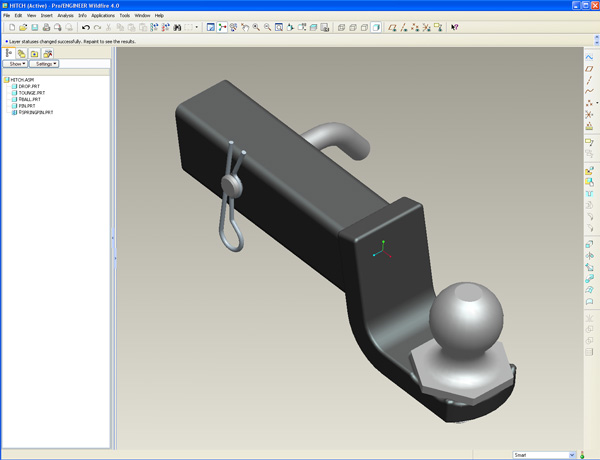Open the Insert menu
600x460 pixels.
(47, 16)
